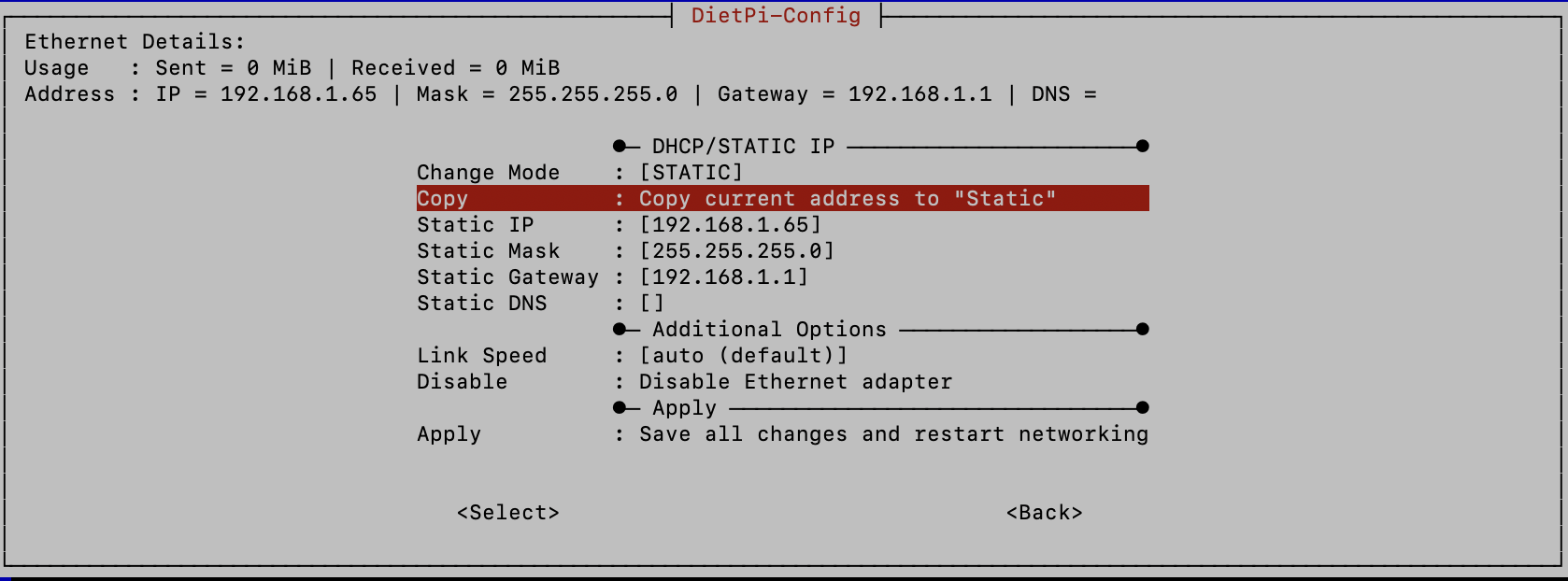Choose Copy current address to "Static"

tap(847, 199)
